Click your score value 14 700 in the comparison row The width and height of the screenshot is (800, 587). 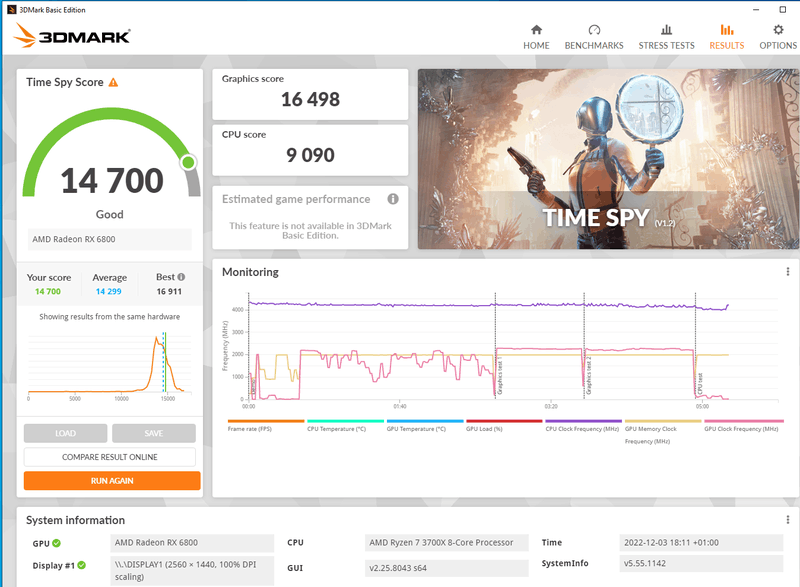pos(48,291)
